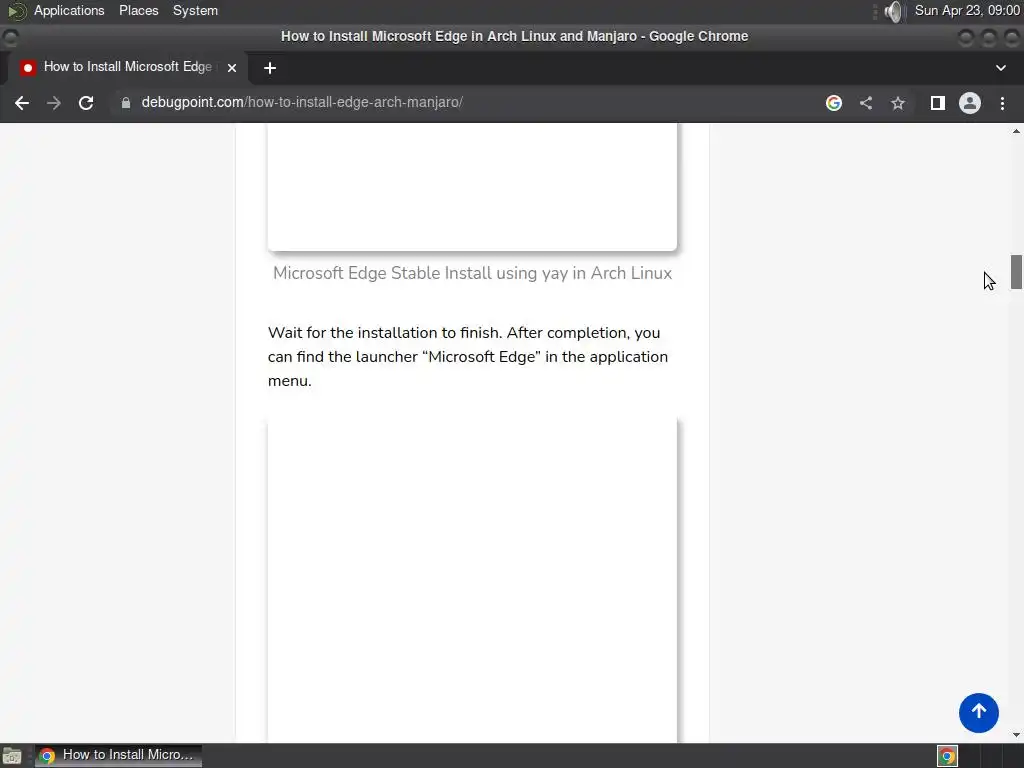This screenshot has width=1024, height=768.
Task: Click the blue scroll-to-top arrow button
Action: coord(978,712)
